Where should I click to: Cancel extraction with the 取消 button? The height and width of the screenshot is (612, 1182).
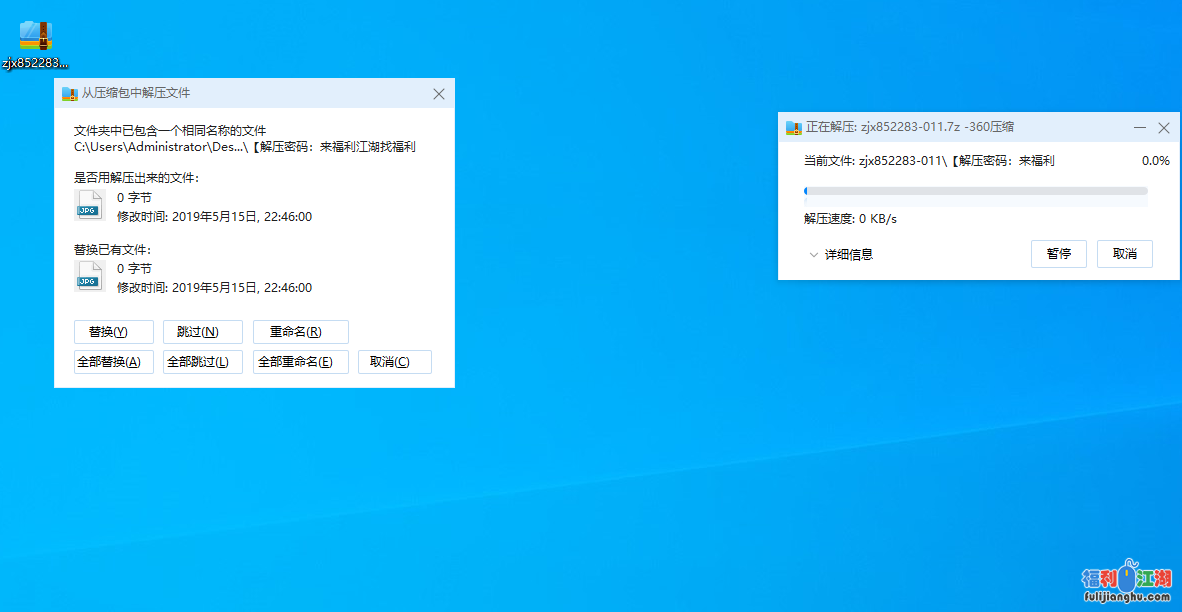[1124, 254]
